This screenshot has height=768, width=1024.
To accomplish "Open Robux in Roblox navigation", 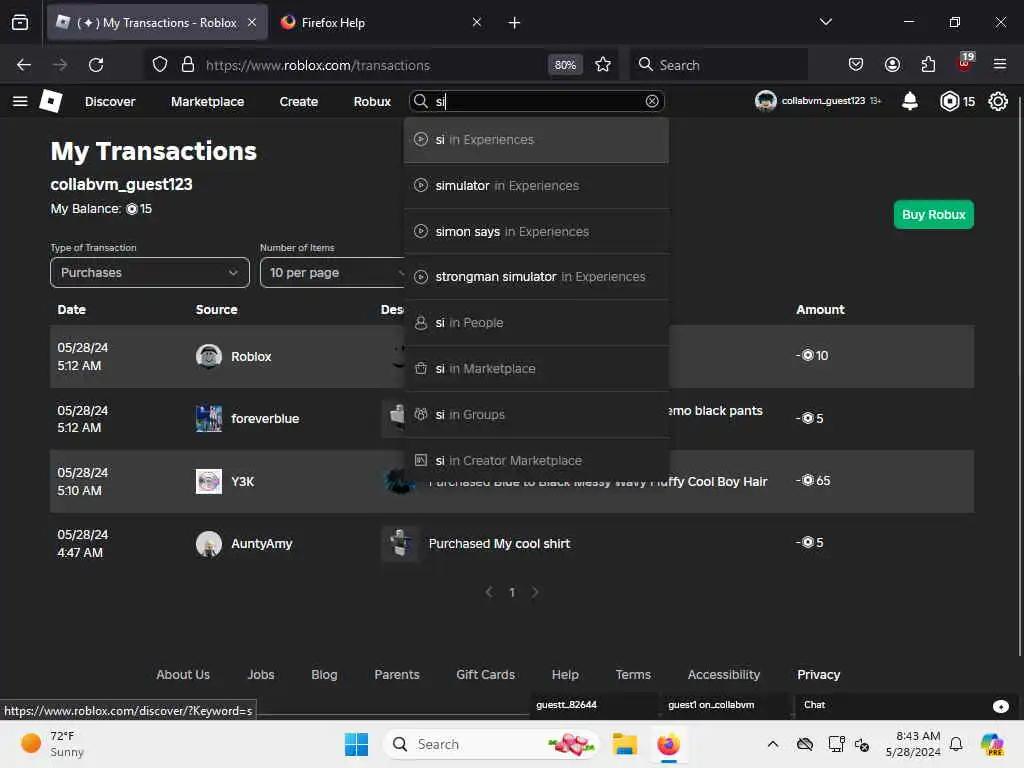I will pos(372,101).
